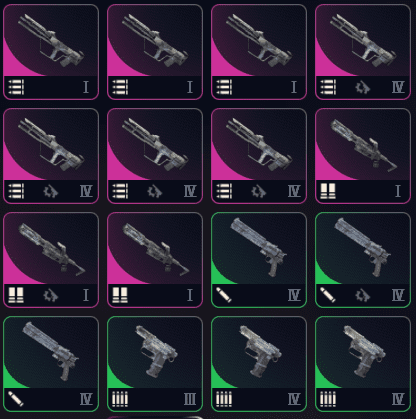This screenshot has height=419, width=416.
Task: Click the tier III numeral on the green pistol
Action: 190,399
